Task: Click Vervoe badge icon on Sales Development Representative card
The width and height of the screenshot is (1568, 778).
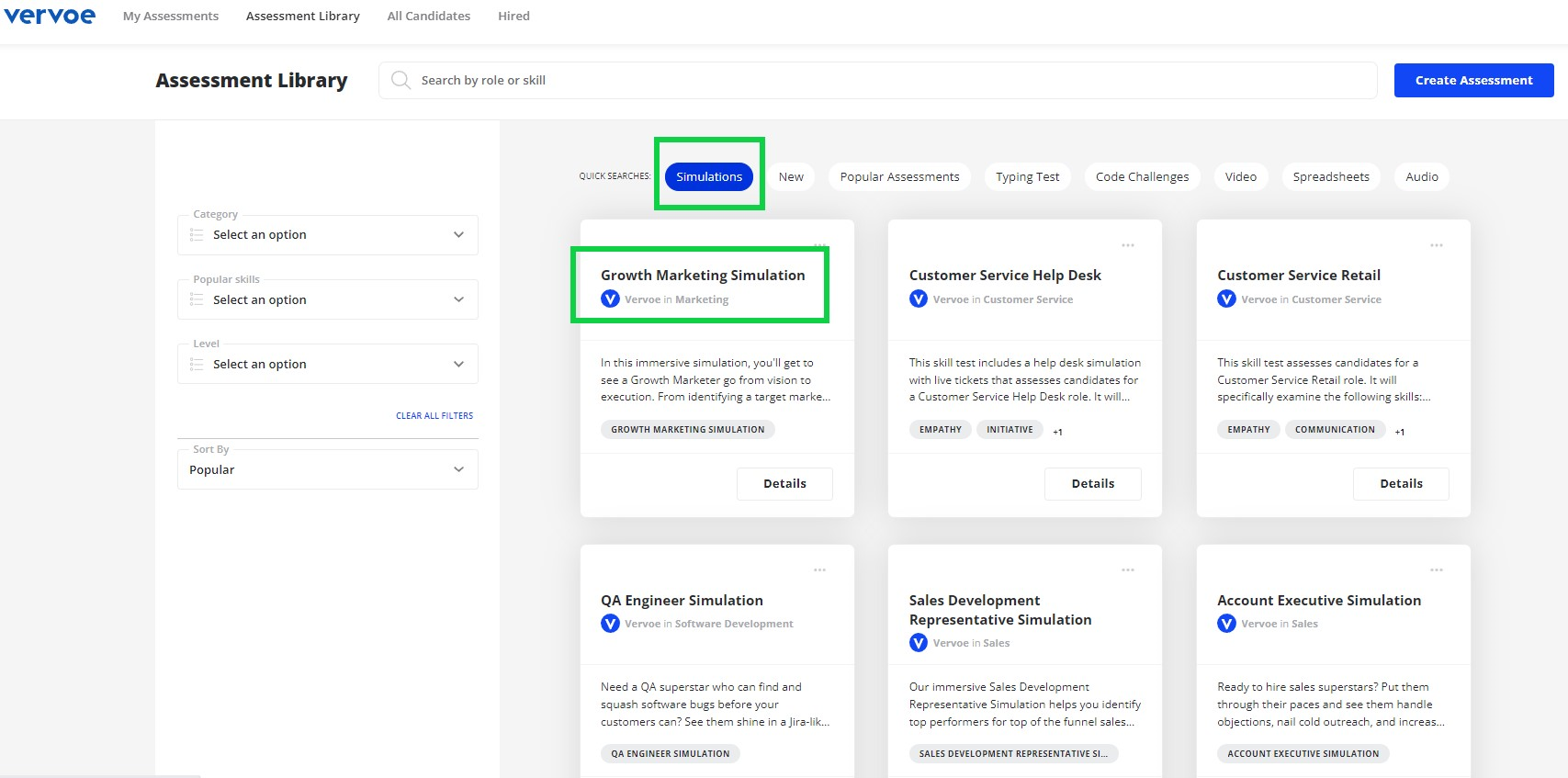Action: click(x=919, y=643)
